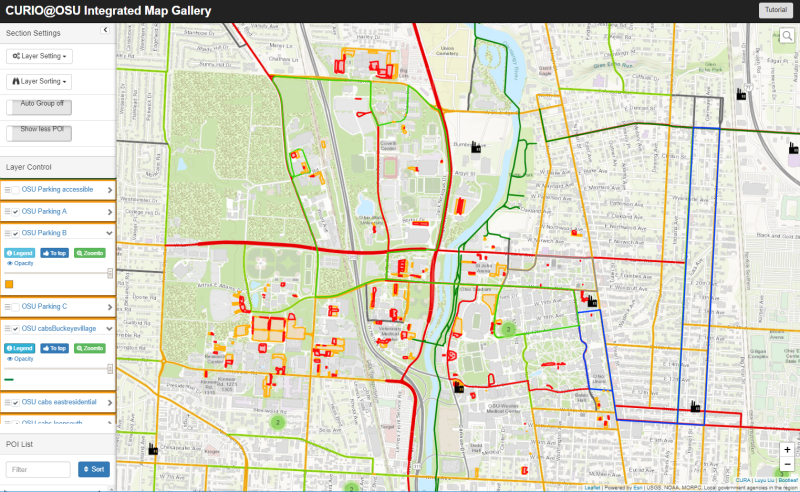
Task: Click To top under OSU cabsBuckeyevillage
Action: click(55, 349)
